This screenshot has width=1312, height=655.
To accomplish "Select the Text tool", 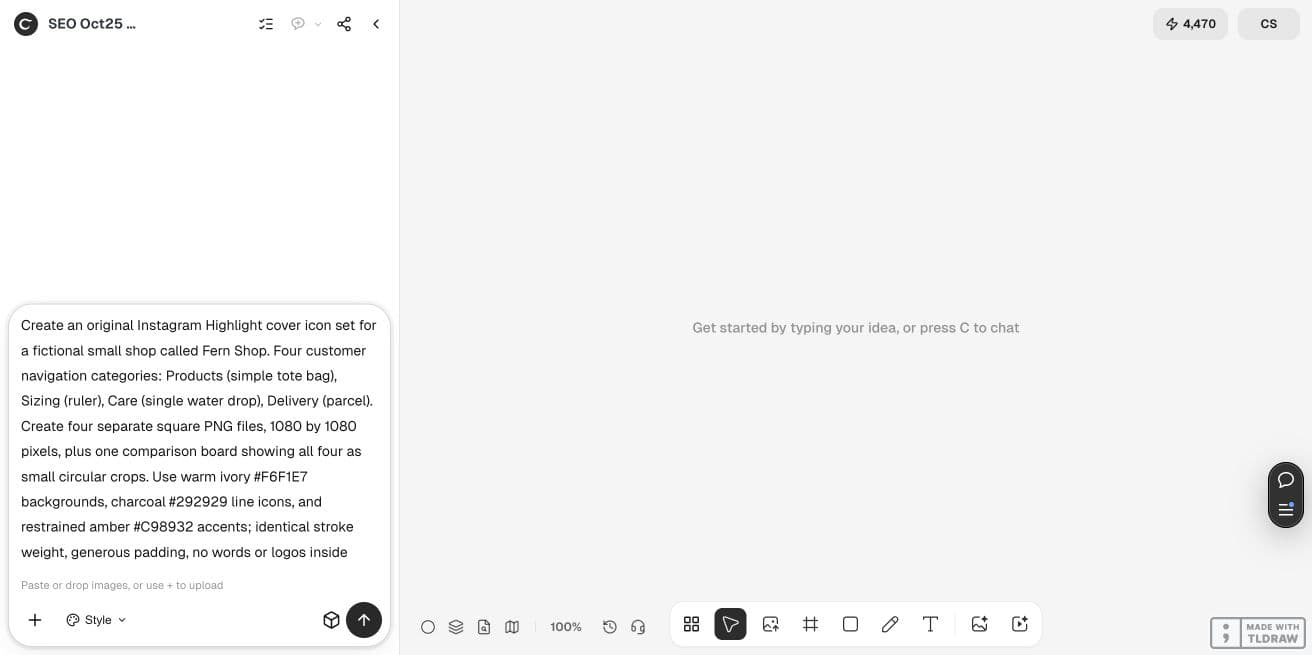I will 930,624.
